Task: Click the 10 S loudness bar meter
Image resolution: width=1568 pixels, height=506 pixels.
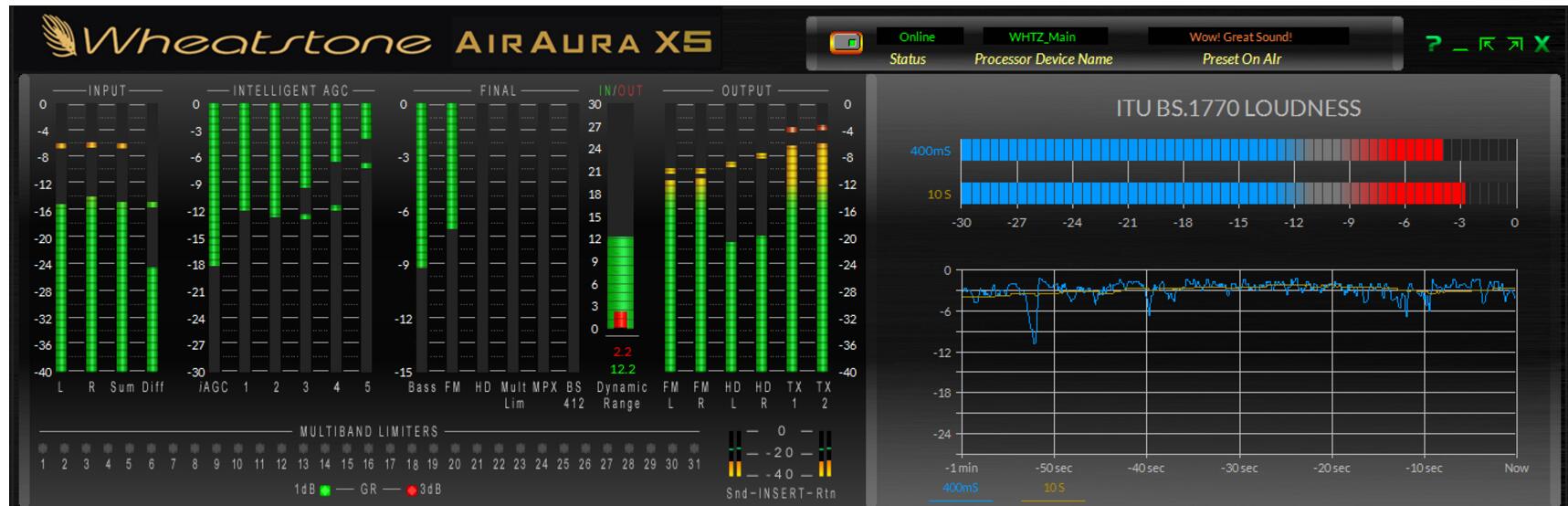Action: tap(1237, 193)
